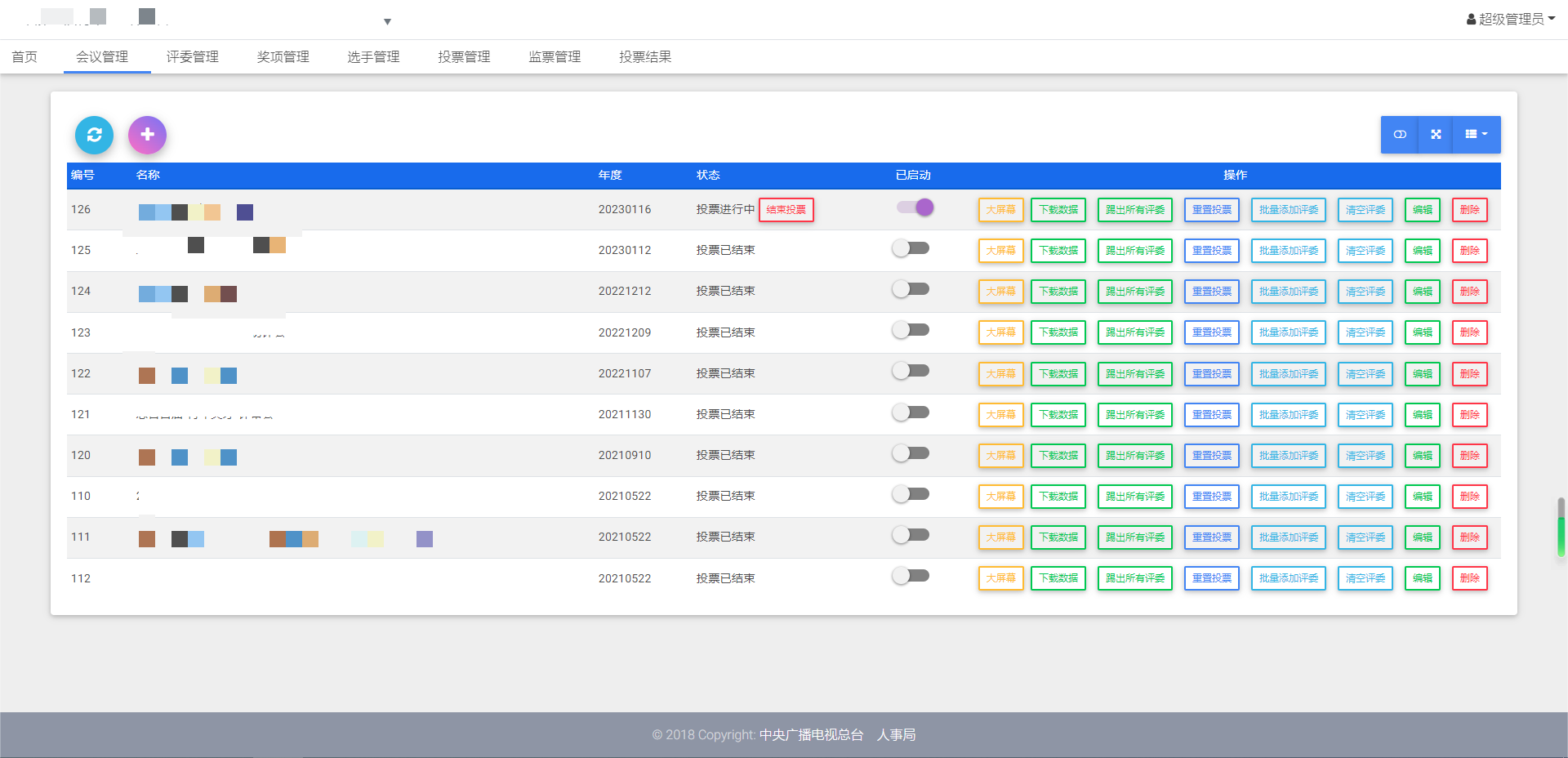Screen dimensions: 1568x758
Task: Click the 编号 column header
Action: point(82,175)
